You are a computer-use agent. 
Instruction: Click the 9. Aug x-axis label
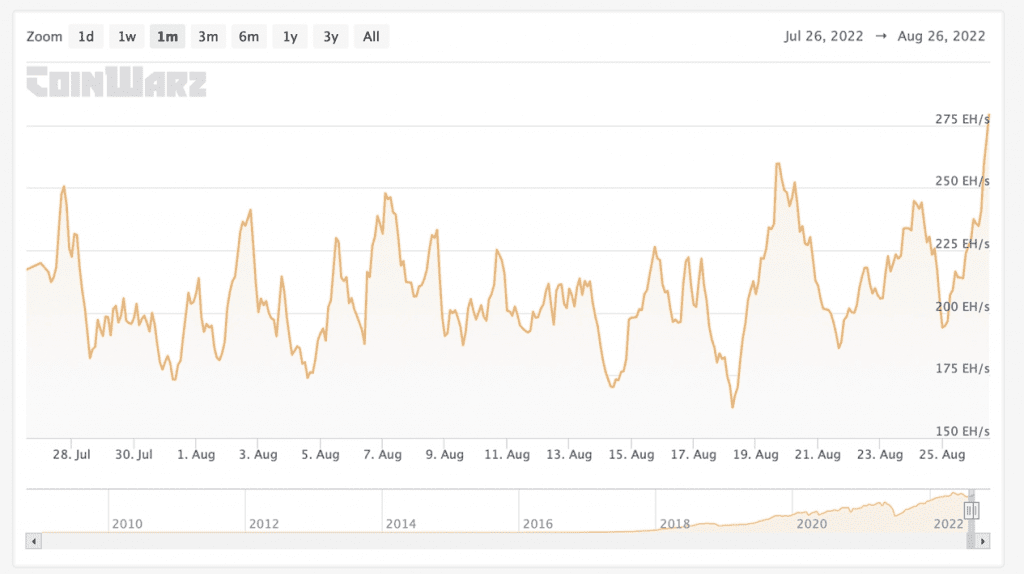click(445, 454)
